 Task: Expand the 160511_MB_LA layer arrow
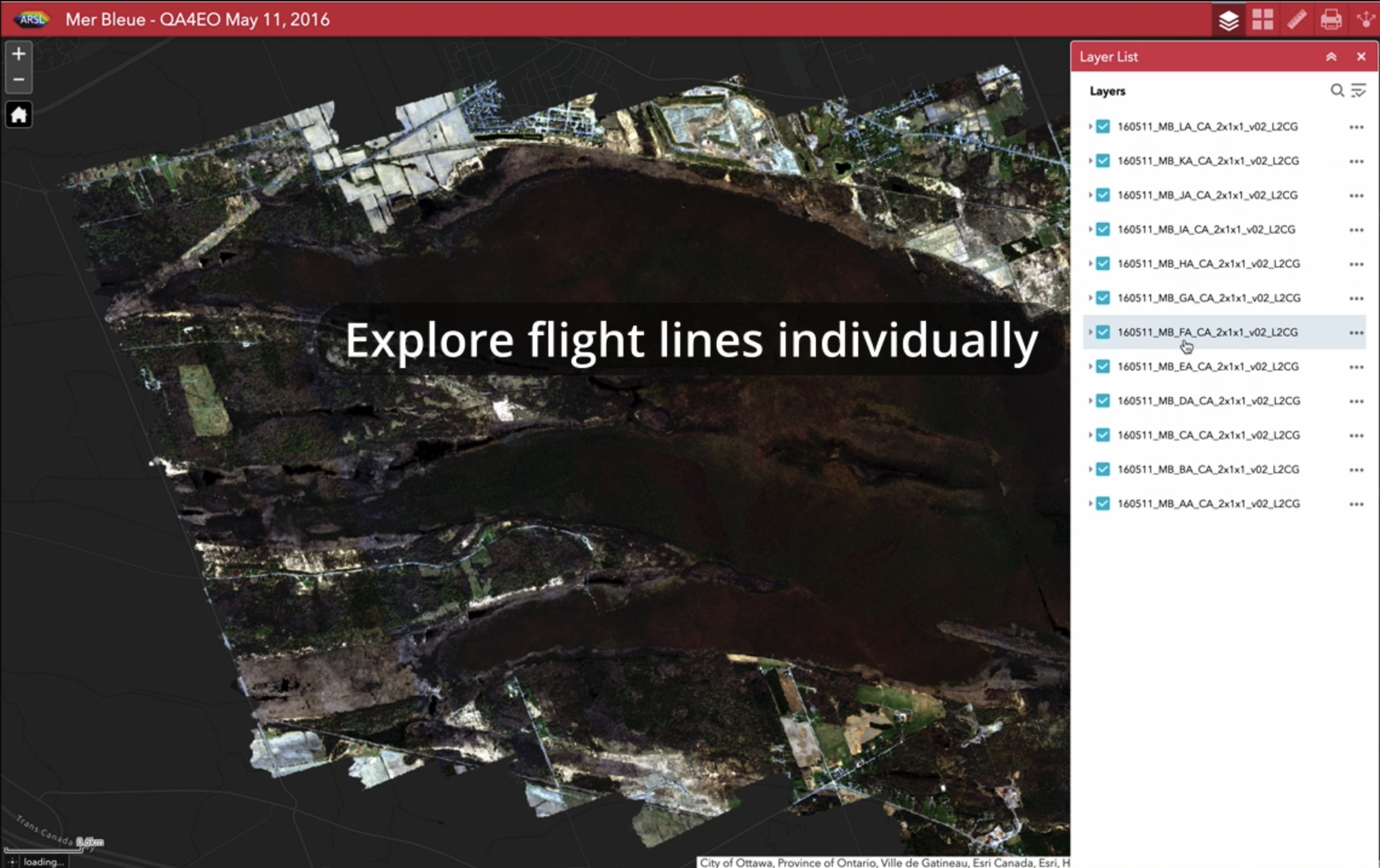point(1090,127)
